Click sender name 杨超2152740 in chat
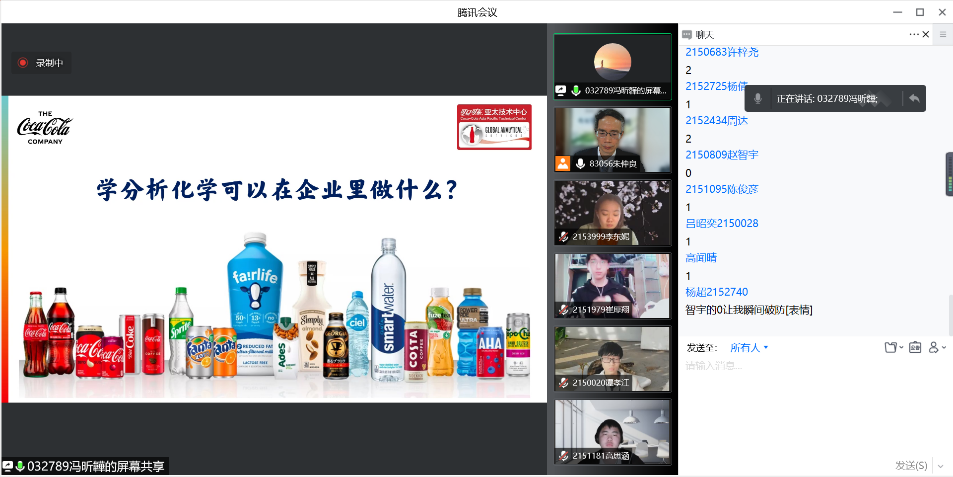This screenshot has width=953, height=477. pyautogui.click(x=716, y=292)
